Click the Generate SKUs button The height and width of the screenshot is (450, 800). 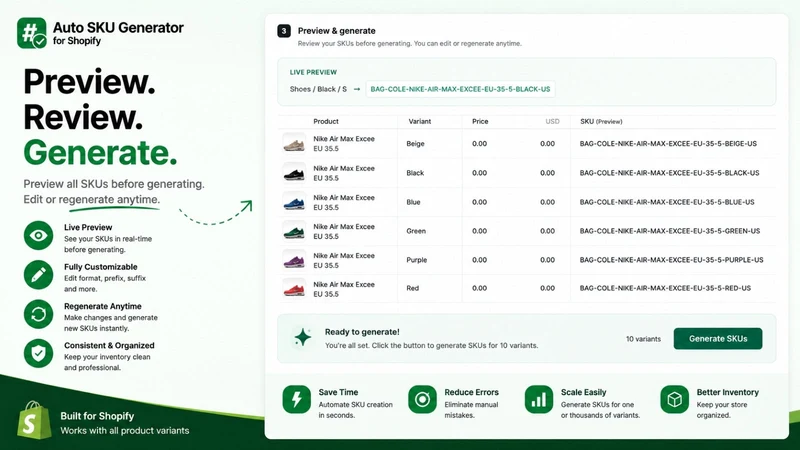[x=718, y=339]
